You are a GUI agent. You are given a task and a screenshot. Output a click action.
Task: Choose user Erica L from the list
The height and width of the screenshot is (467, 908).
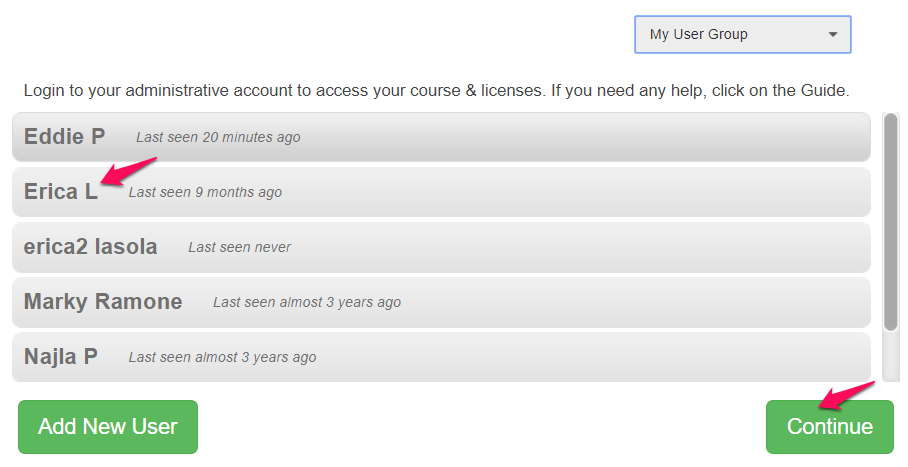(x=441, y=192)
